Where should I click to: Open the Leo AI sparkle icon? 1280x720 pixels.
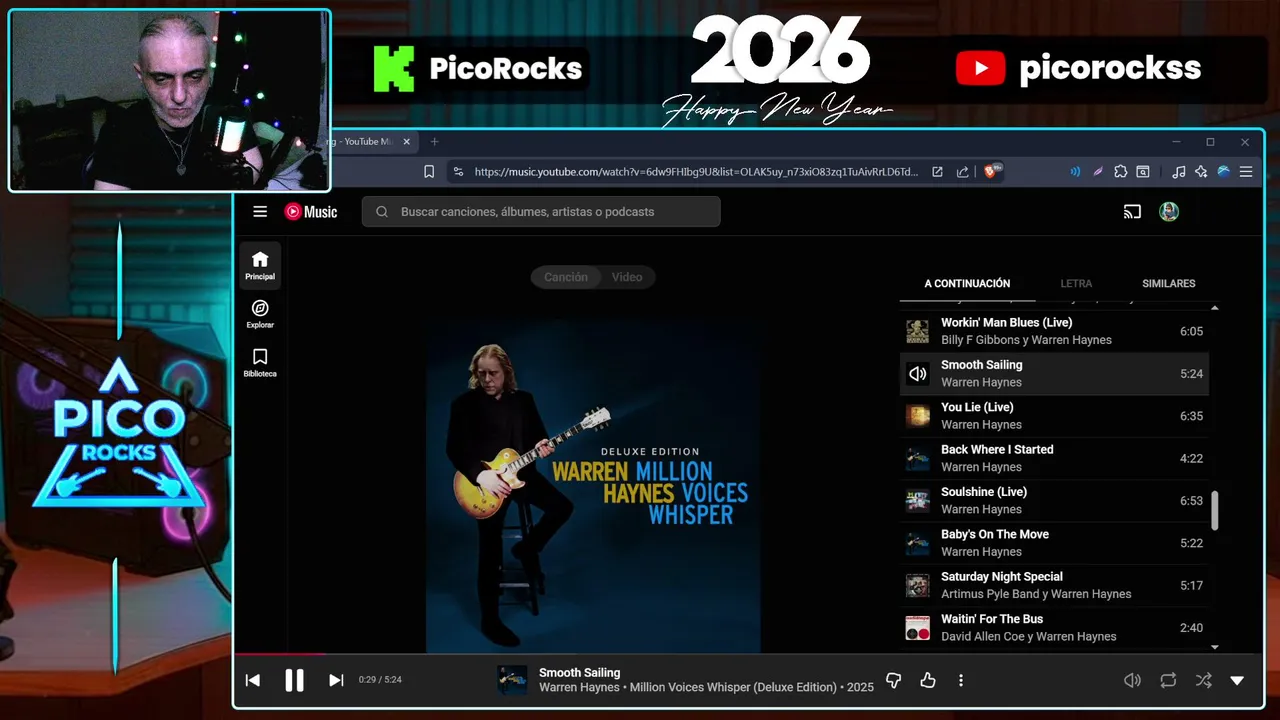click(x=1201, y=172)
